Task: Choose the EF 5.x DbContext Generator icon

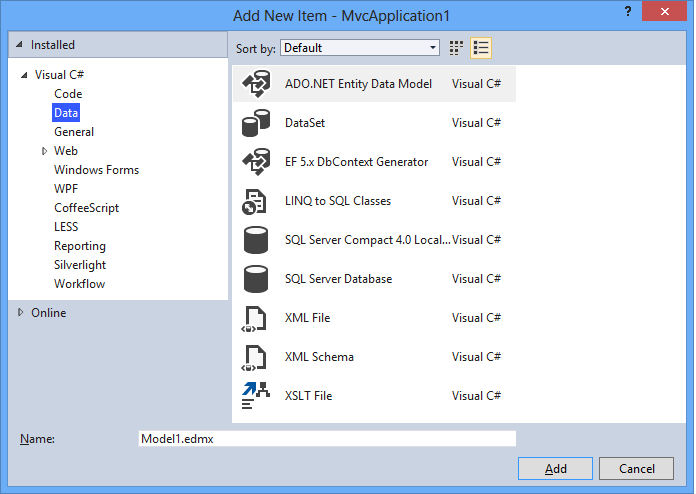Action: click(256, 162)
